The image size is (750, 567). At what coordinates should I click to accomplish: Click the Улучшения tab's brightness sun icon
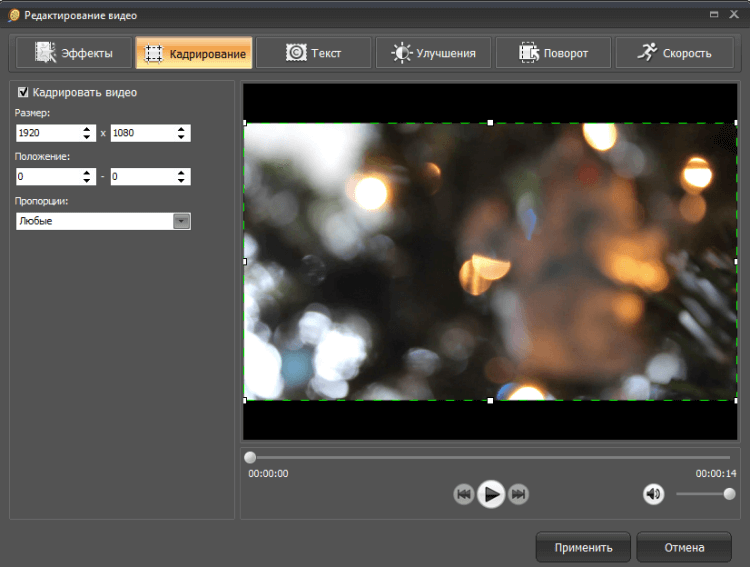(x=401, y=53)
